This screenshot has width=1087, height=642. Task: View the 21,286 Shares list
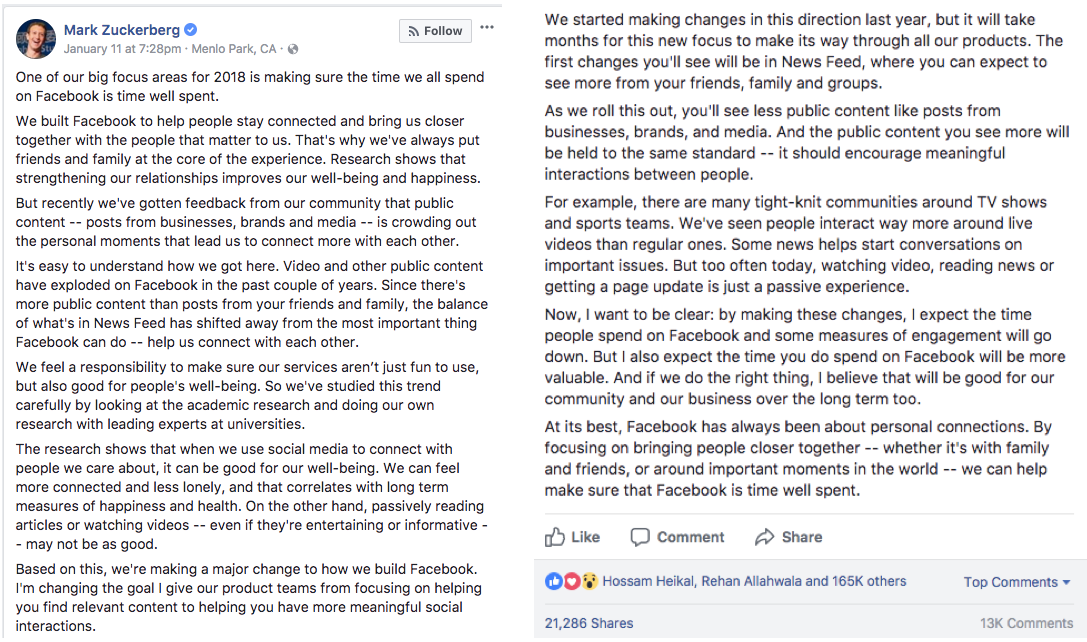point(589,622)
